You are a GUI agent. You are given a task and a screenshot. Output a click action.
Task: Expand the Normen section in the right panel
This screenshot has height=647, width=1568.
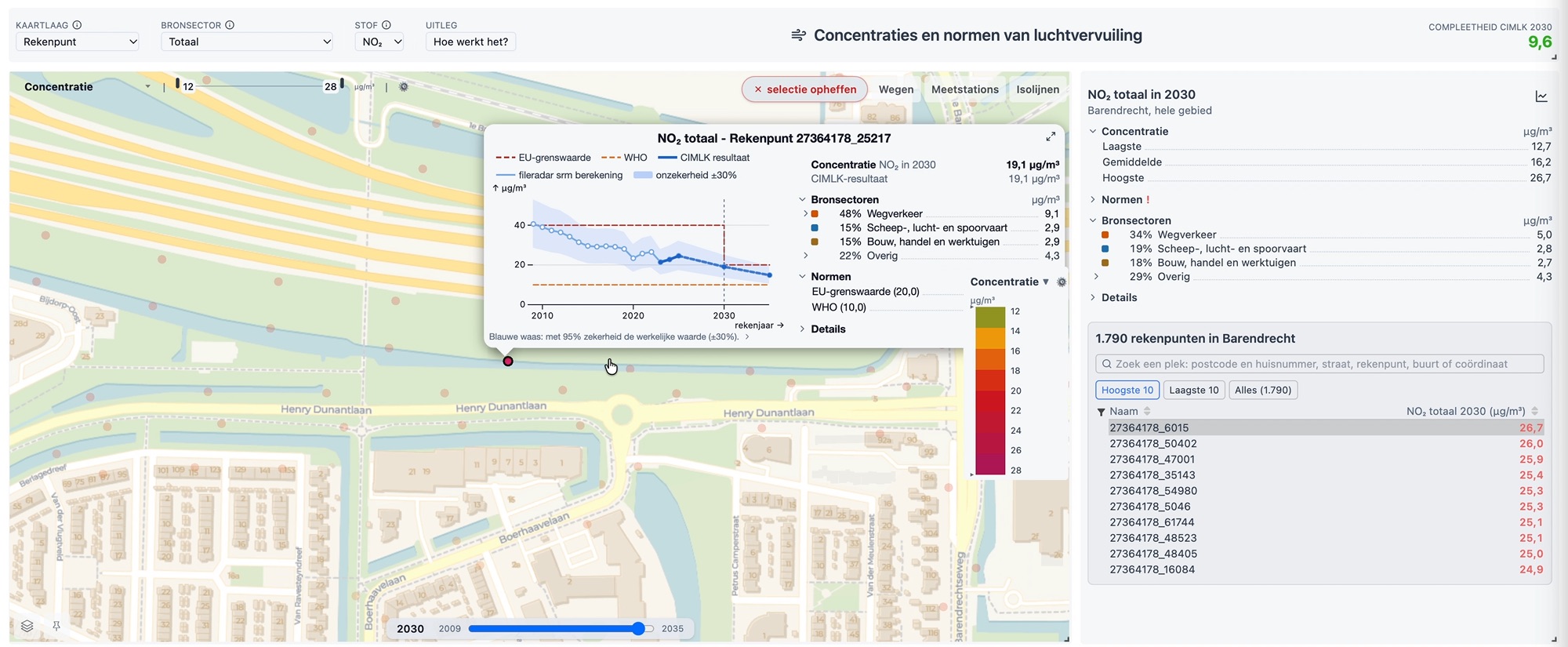(1093, 200)
